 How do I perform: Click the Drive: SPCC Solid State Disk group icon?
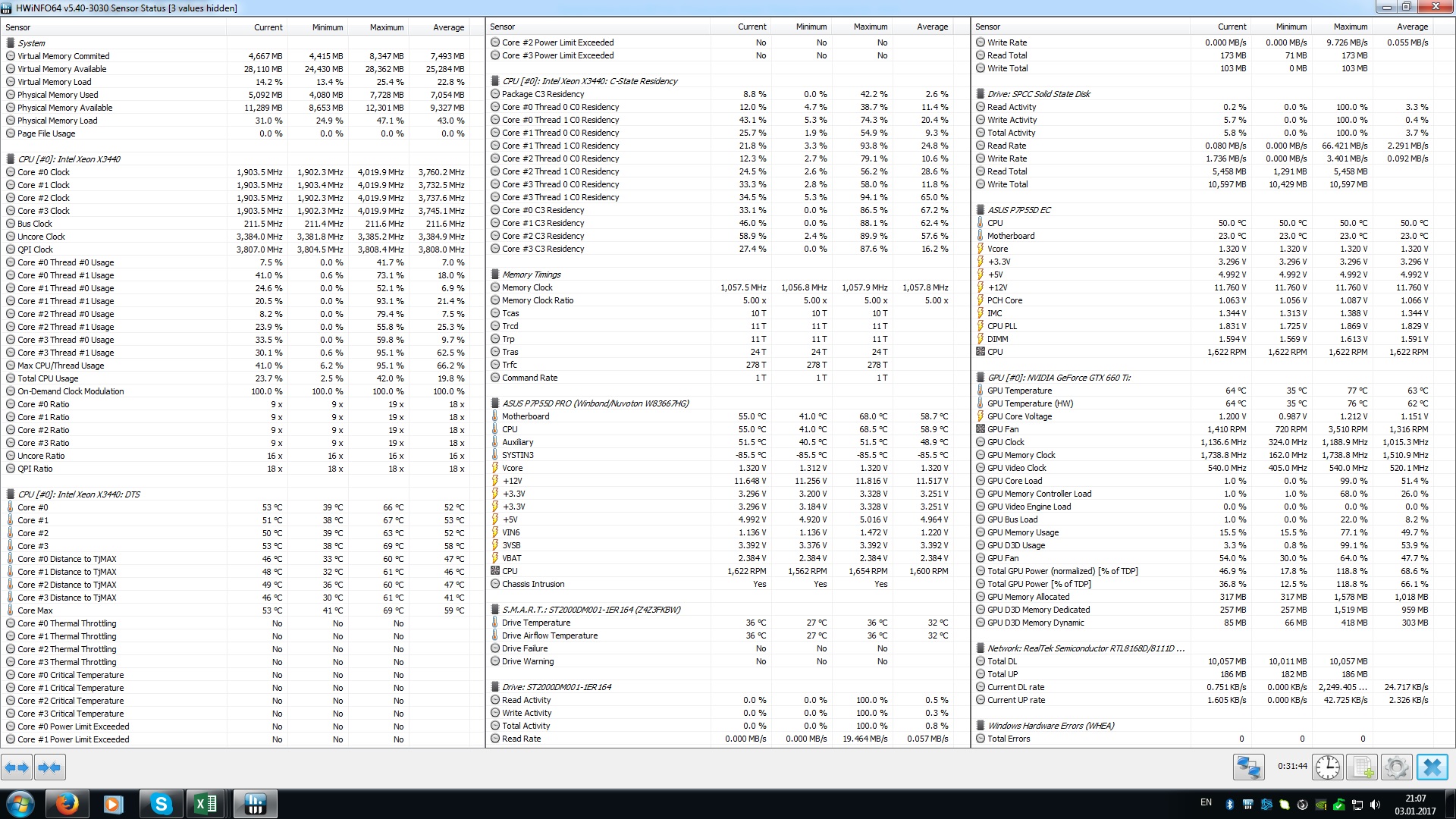[x=981, y=94]
